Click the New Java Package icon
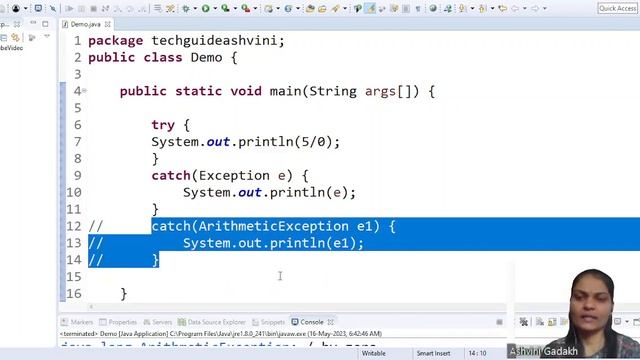 click(268, 8)
